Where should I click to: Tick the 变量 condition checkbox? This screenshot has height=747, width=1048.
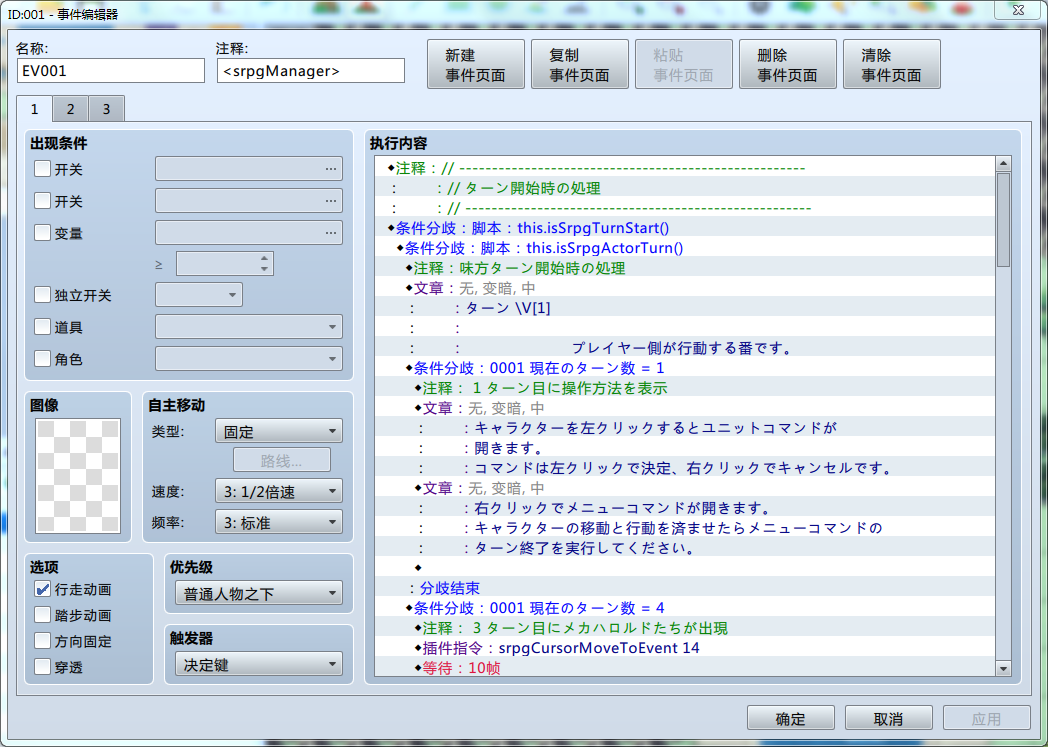point(42,233)
